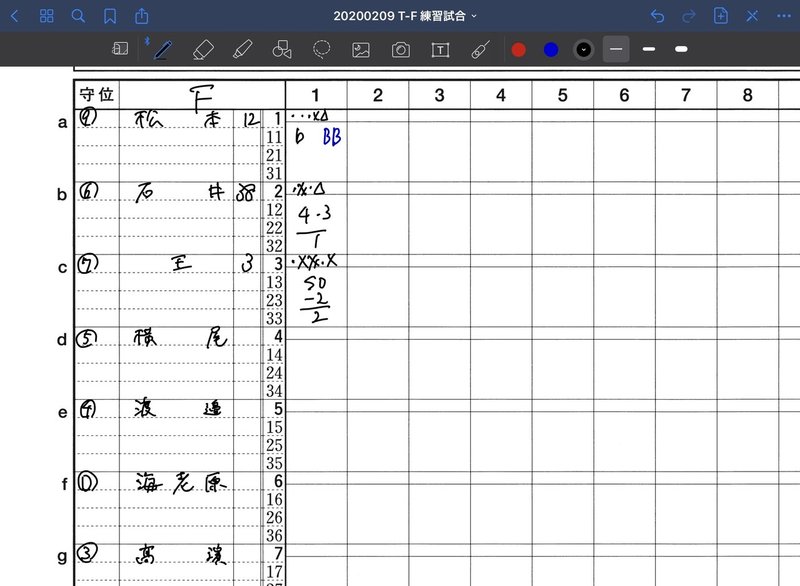Click batting order number 15

274,427
